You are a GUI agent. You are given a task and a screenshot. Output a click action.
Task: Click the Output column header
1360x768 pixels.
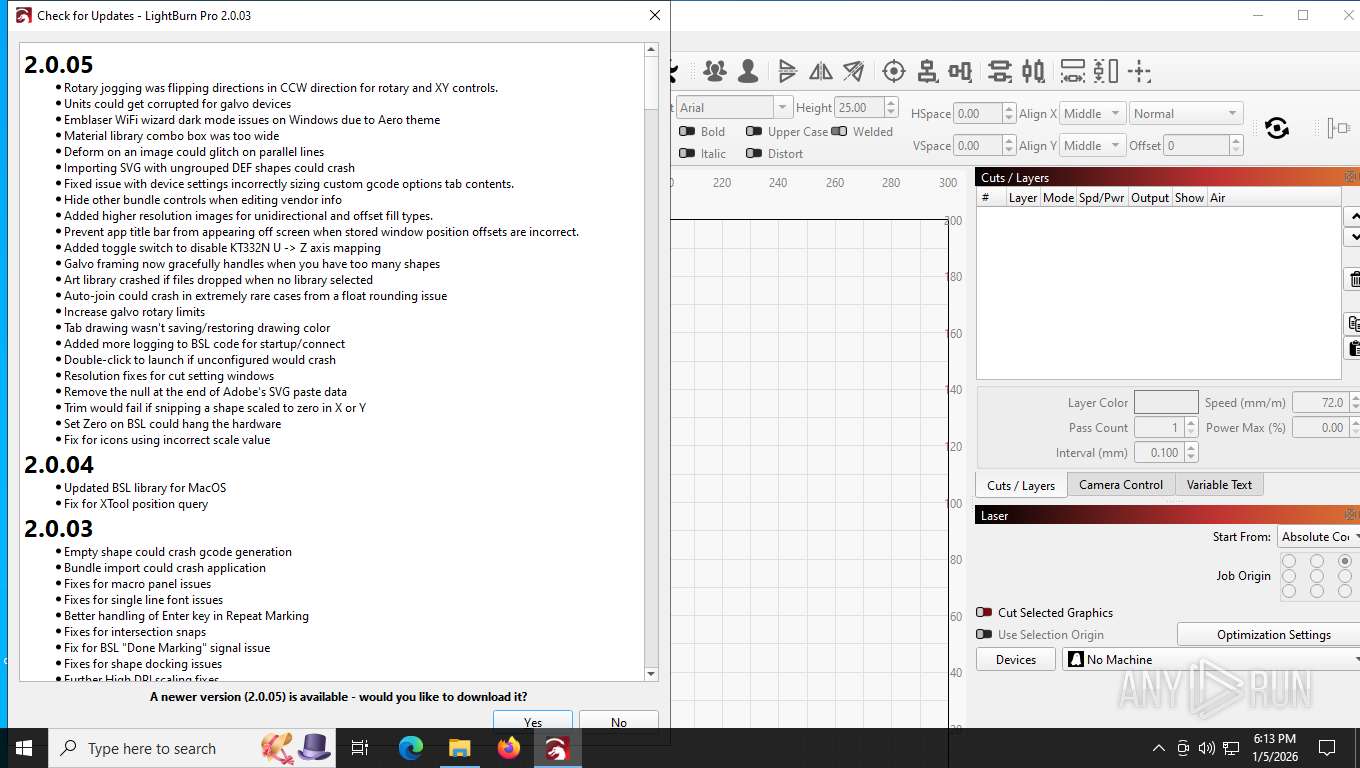coord(1150,198)
